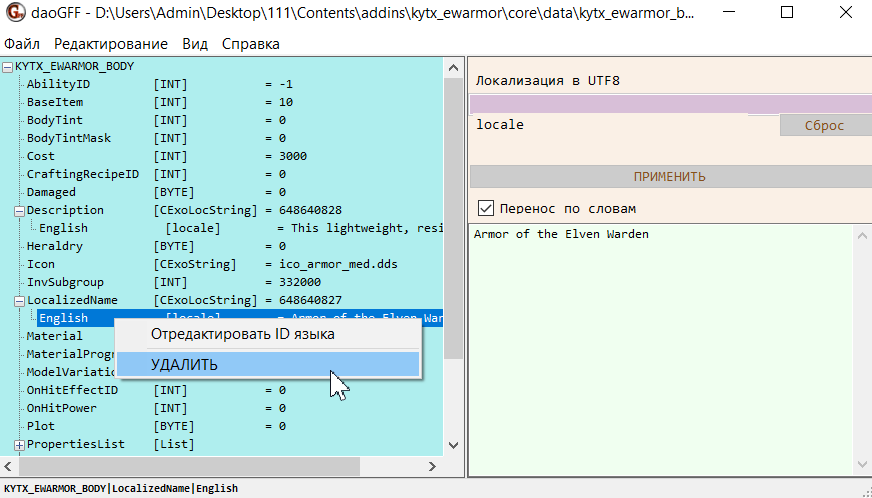
Task: Select the KYTX_EWARMOR_BODY root row
Action: tap(75, 66)
